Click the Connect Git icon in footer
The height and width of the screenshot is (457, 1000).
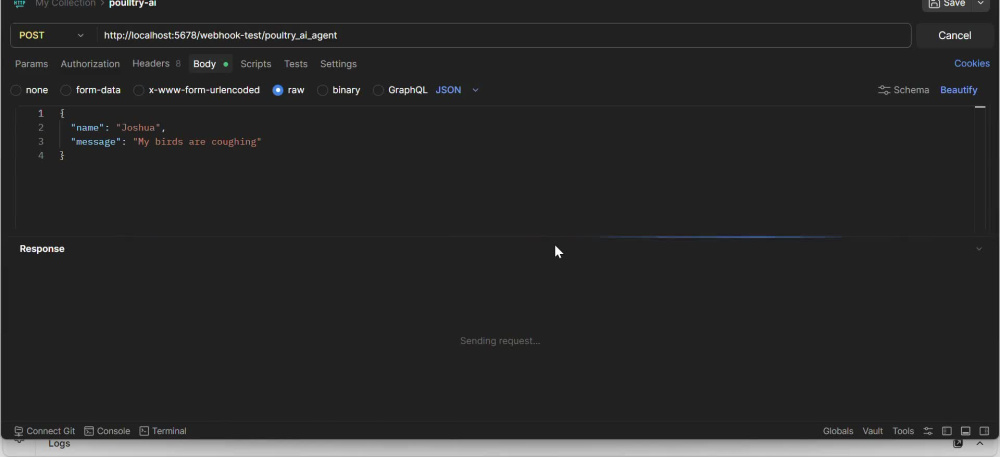[x=18, y=431]
